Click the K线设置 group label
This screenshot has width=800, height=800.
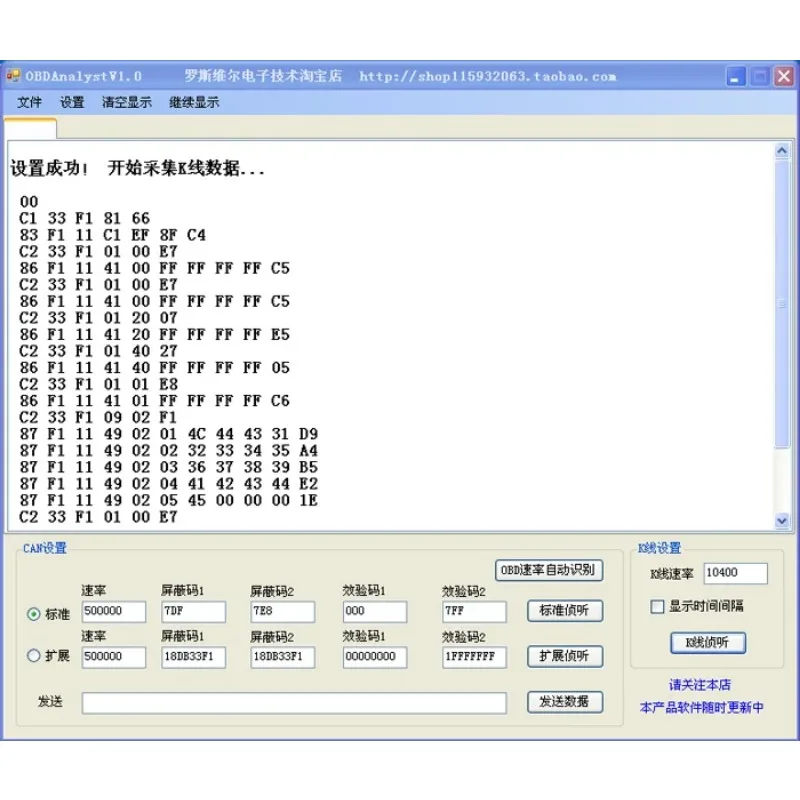[659, 548]
